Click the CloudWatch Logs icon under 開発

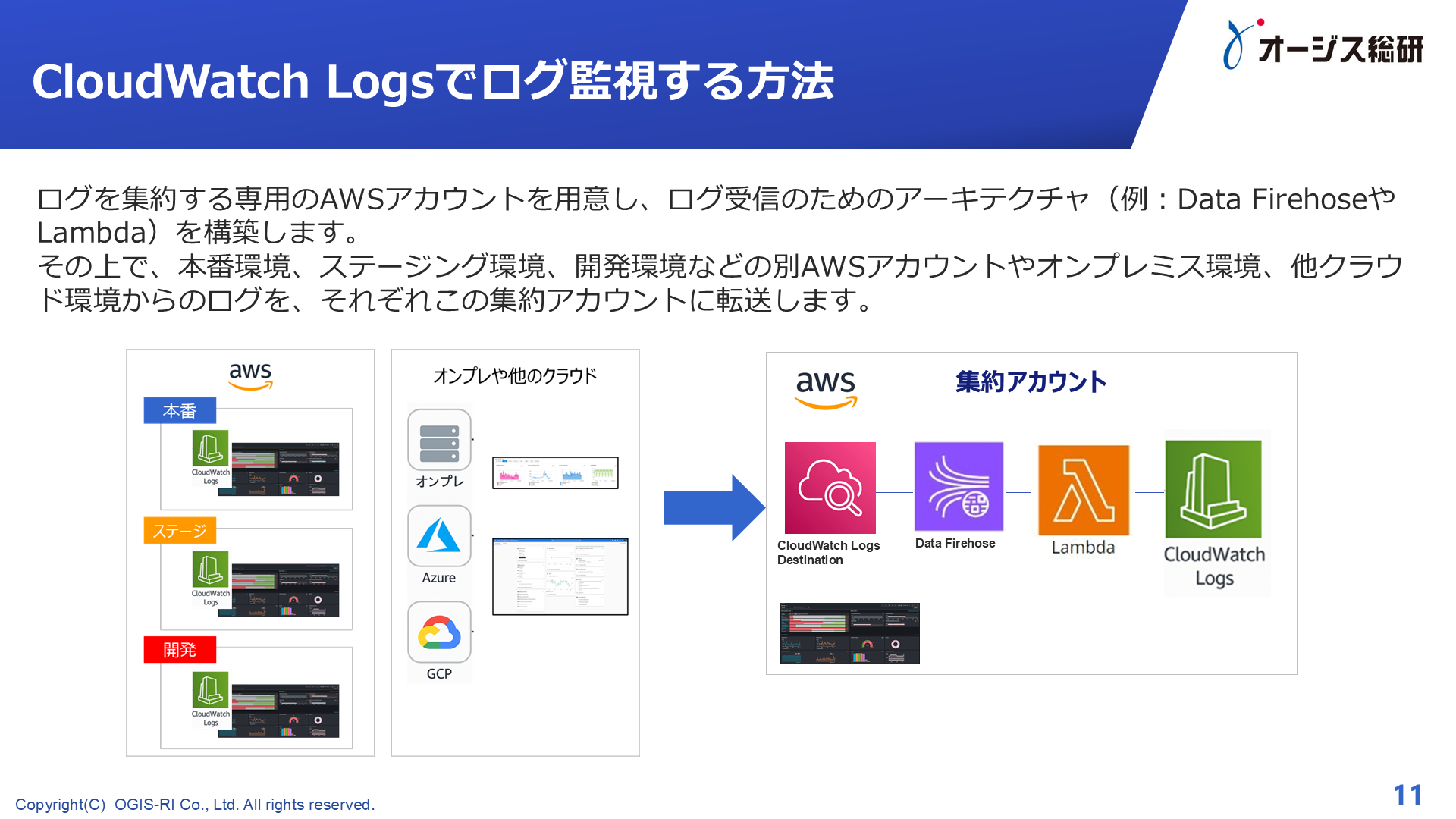[x=210, y=692]
